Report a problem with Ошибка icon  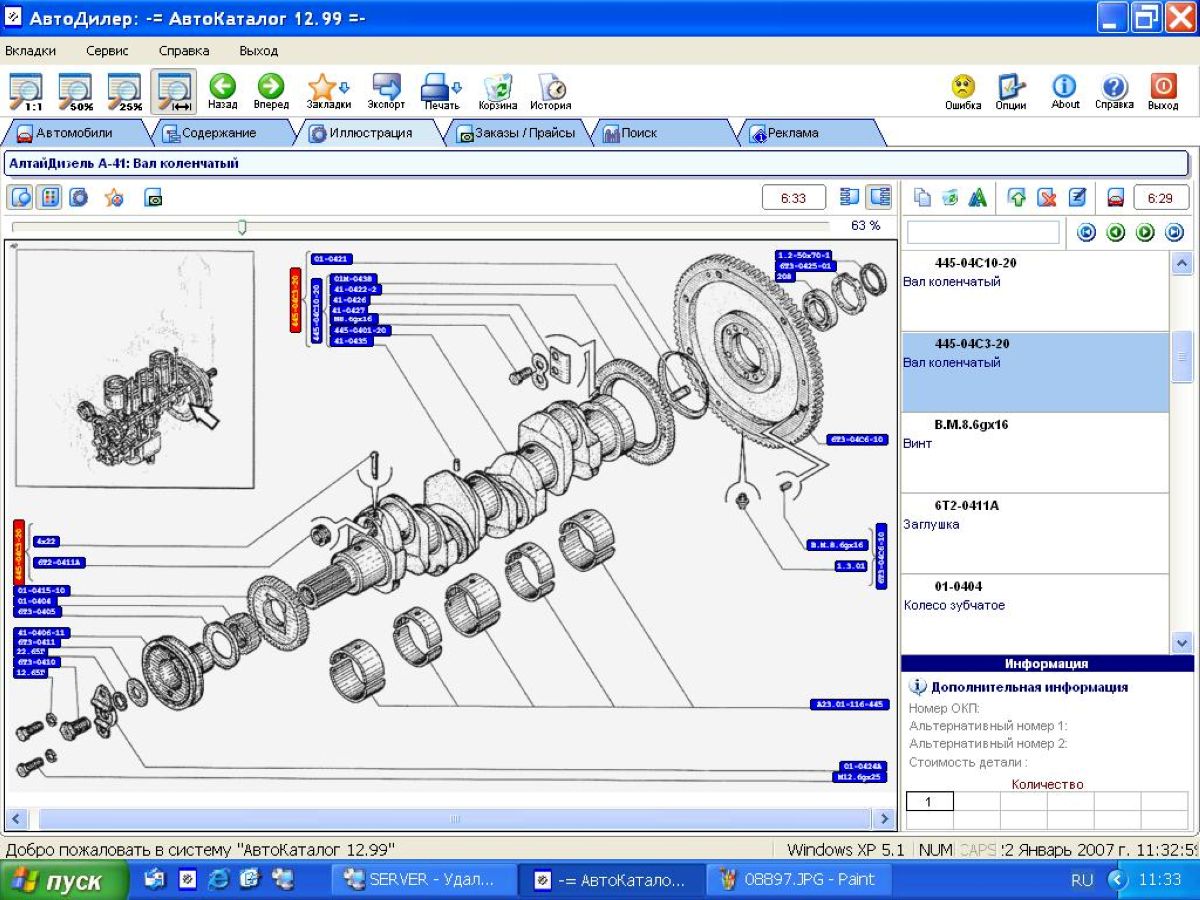[963, 90]
